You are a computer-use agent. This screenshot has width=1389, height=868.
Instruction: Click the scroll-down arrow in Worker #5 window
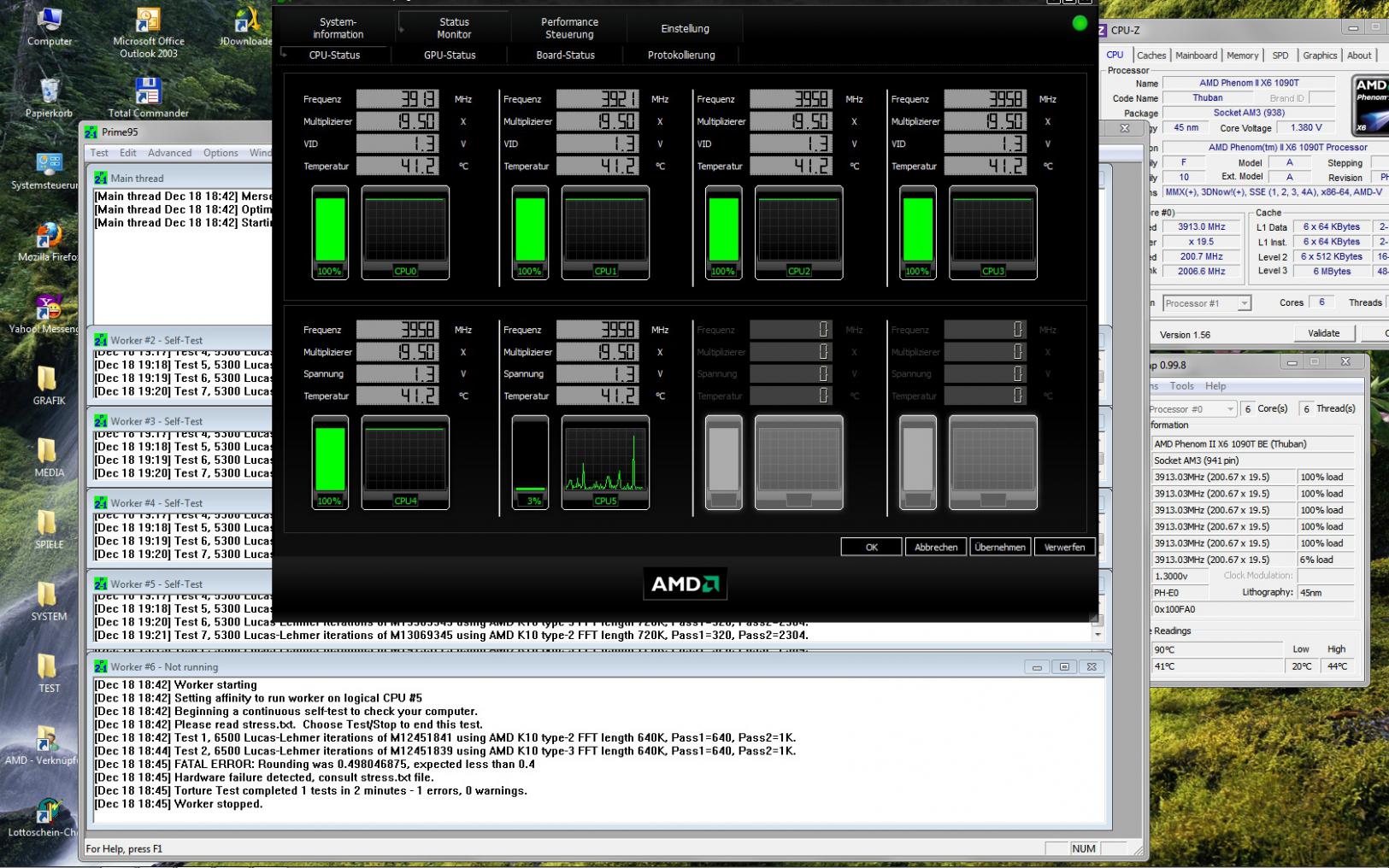(1098, 635)
